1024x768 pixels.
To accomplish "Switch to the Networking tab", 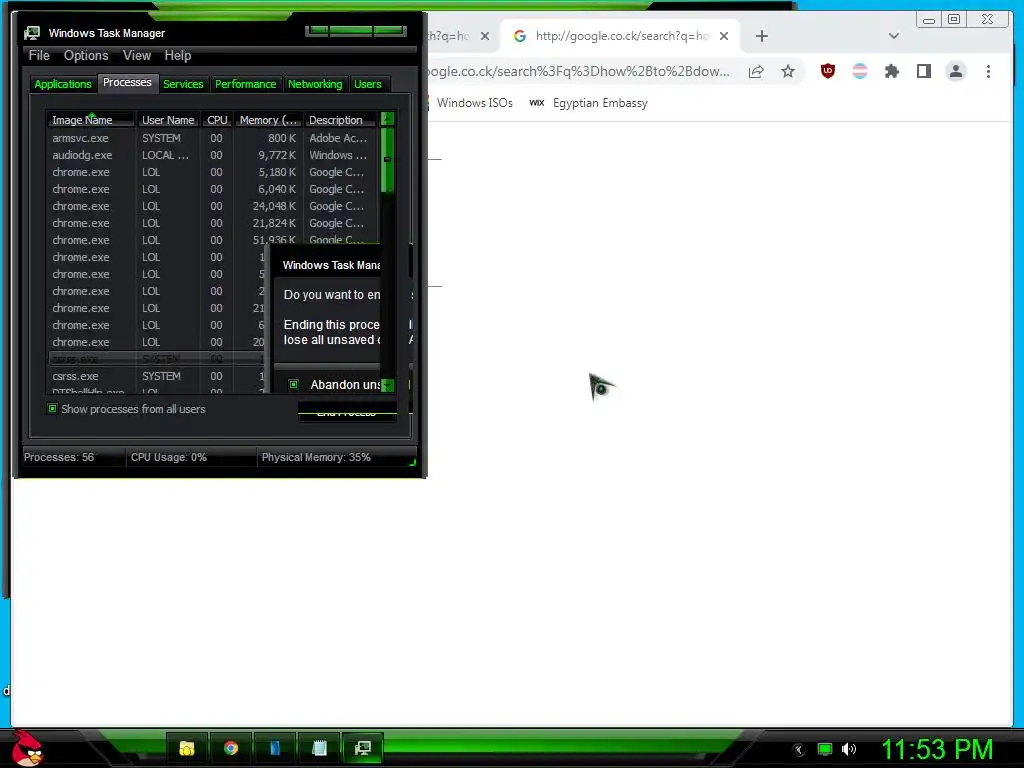I will (x=315, y=84).
